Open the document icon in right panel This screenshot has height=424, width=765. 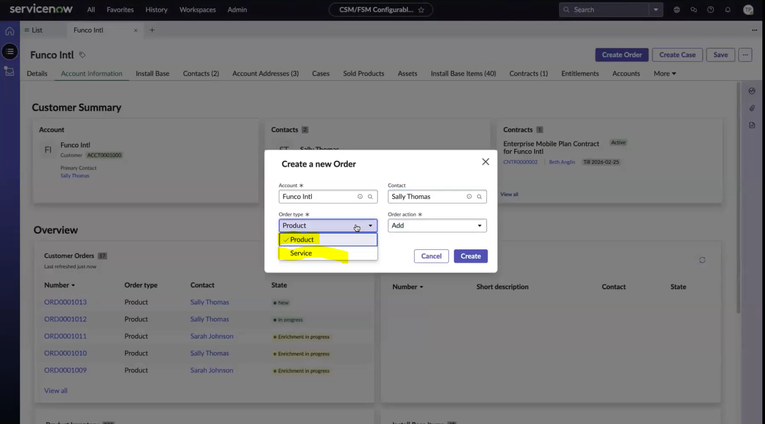point(752,125)
